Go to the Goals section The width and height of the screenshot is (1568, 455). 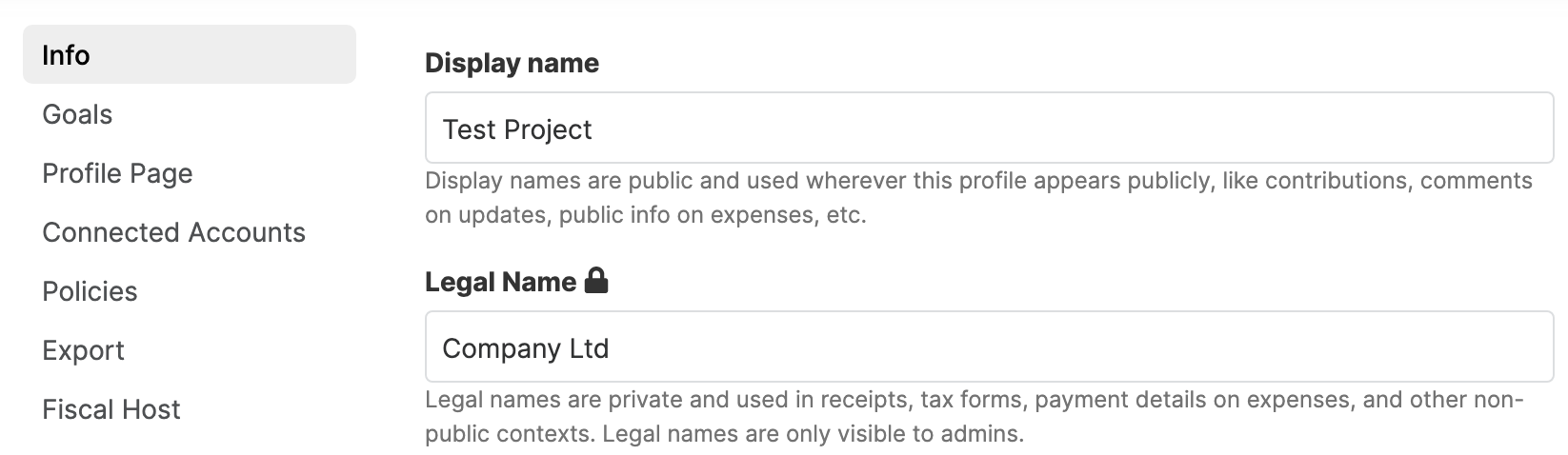pyautogui.click(x=77, y=114)
